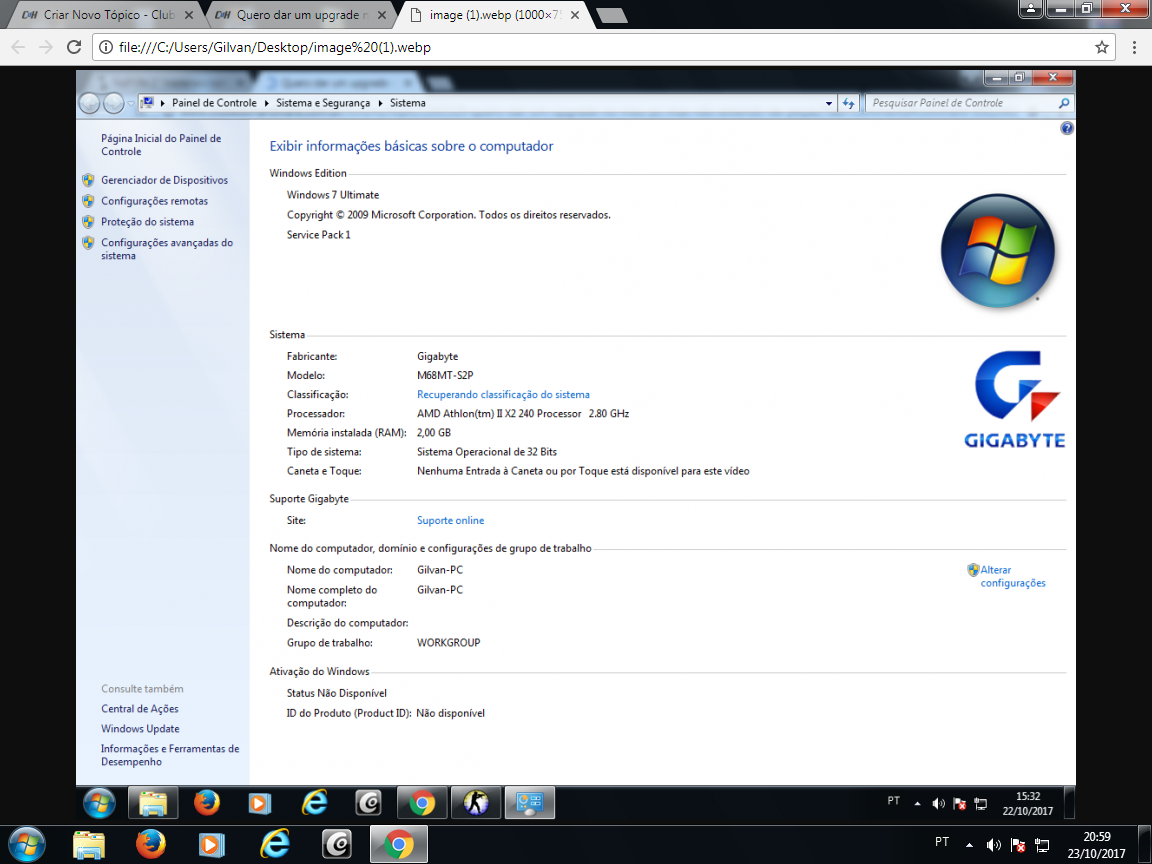Click Recuperando classificação do sistema link
The image size is (1152, 864).
click(x=503, y=395)
